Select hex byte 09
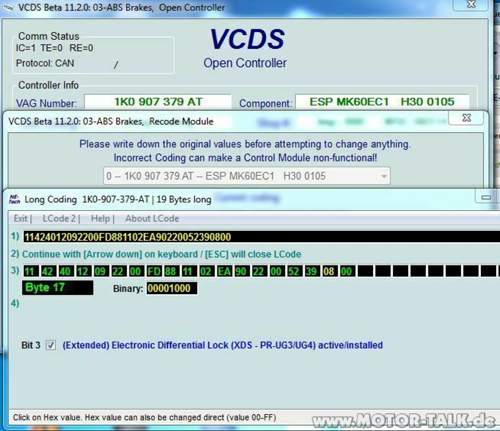The width and height of the screenshot is (500, 431). tap(100, 271)
